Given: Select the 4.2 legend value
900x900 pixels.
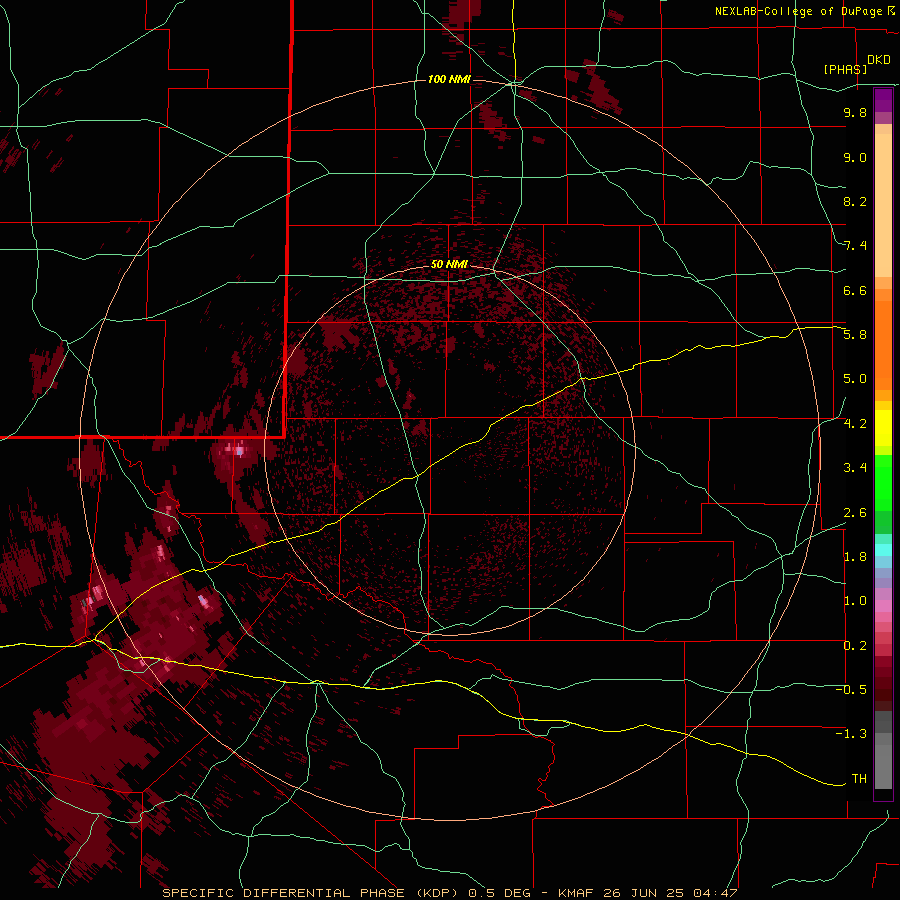Looking at the screenshot, I should tap(855, 424).
